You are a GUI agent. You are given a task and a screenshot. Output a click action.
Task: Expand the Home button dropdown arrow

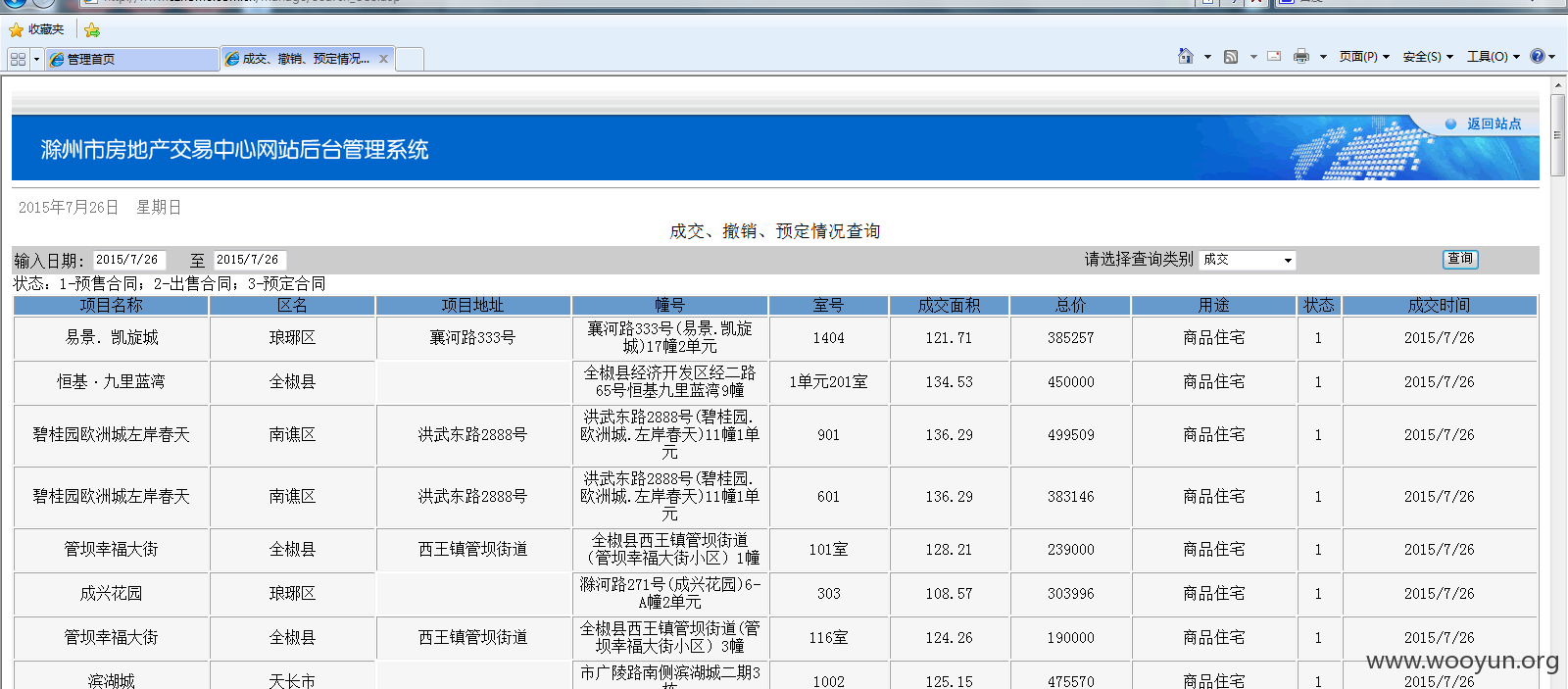coord(1207,57)
